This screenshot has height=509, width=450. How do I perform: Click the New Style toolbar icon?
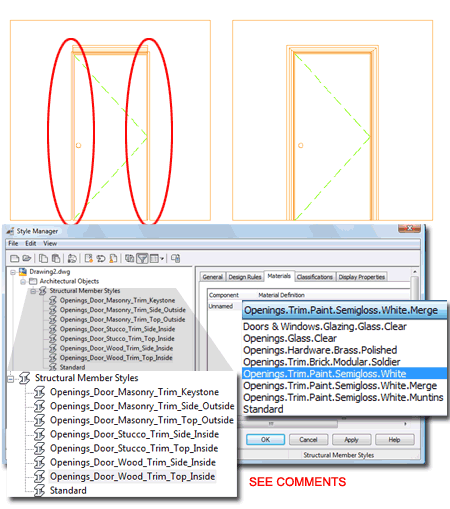[x=88, y=258]
